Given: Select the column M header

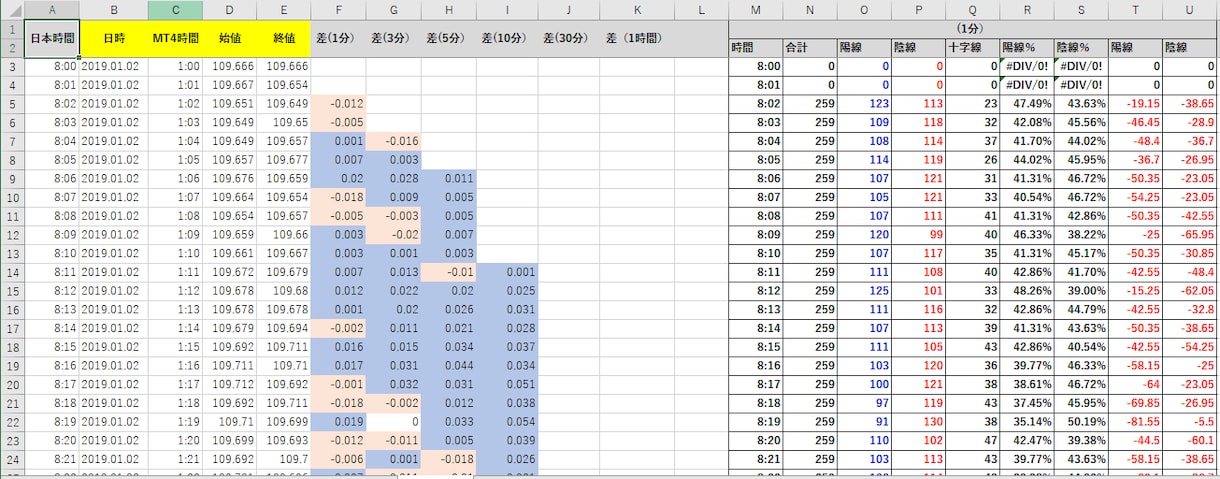Looking at the screenshot, I should point(755,9).
